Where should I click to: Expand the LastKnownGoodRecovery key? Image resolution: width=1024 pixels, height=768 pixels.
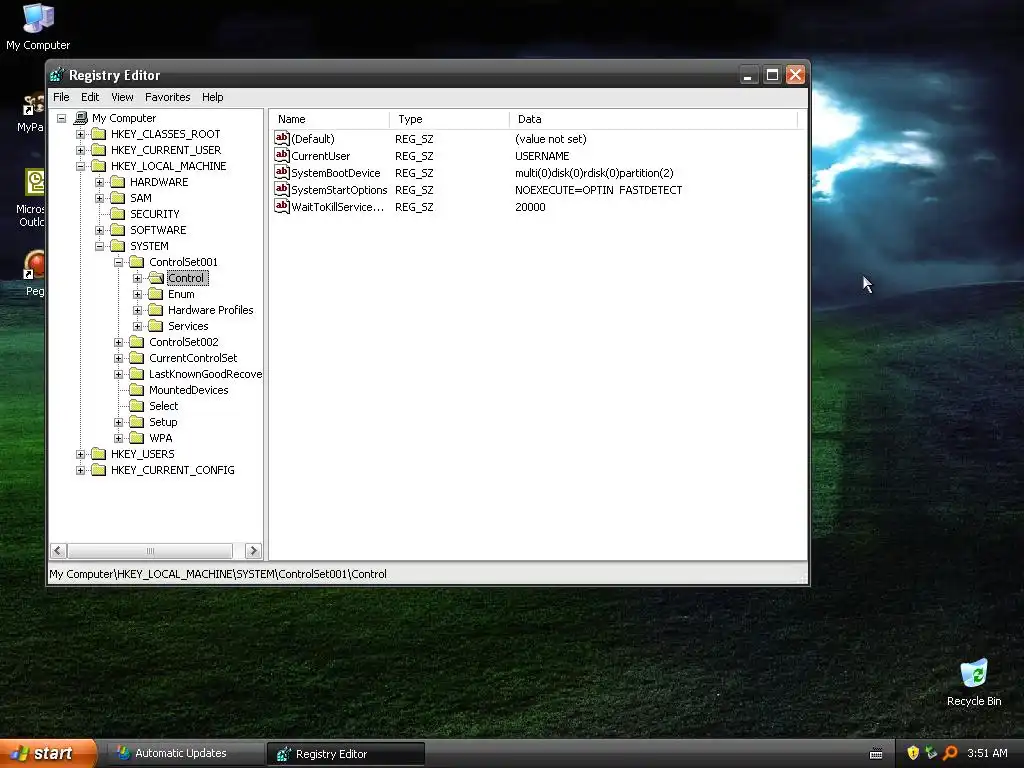click(x=118, y=374)
